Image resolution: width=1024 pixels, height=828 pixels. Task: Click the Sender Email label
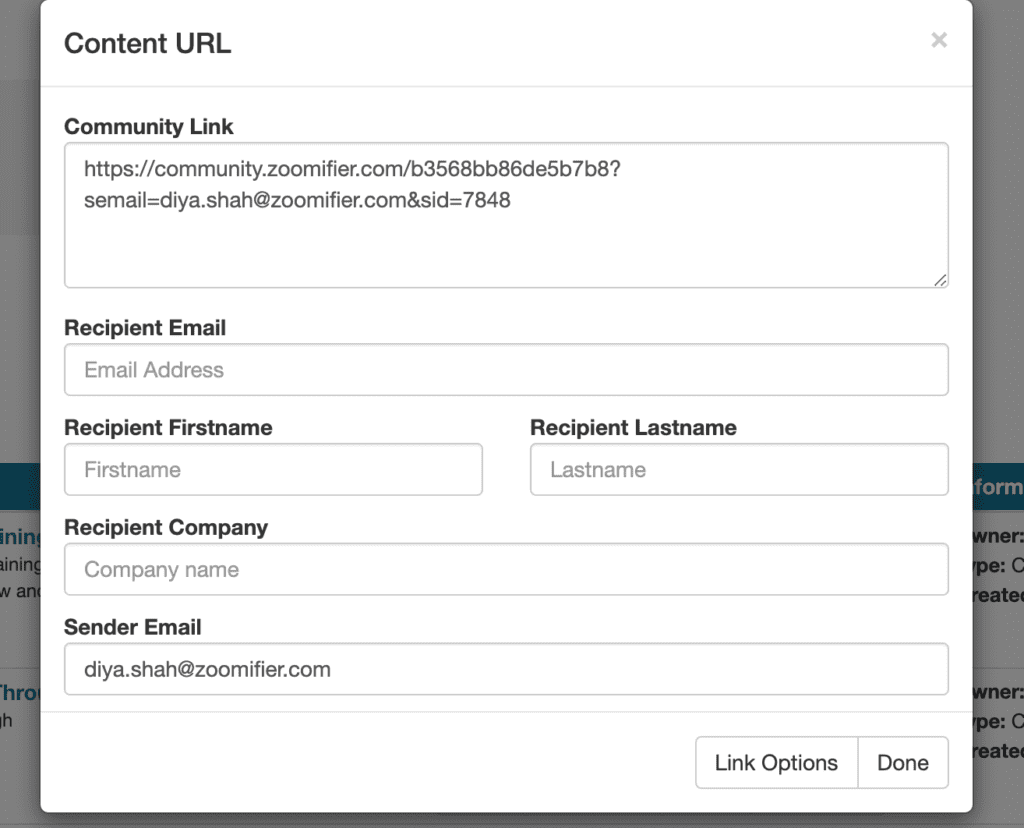(x=133, y=628)
